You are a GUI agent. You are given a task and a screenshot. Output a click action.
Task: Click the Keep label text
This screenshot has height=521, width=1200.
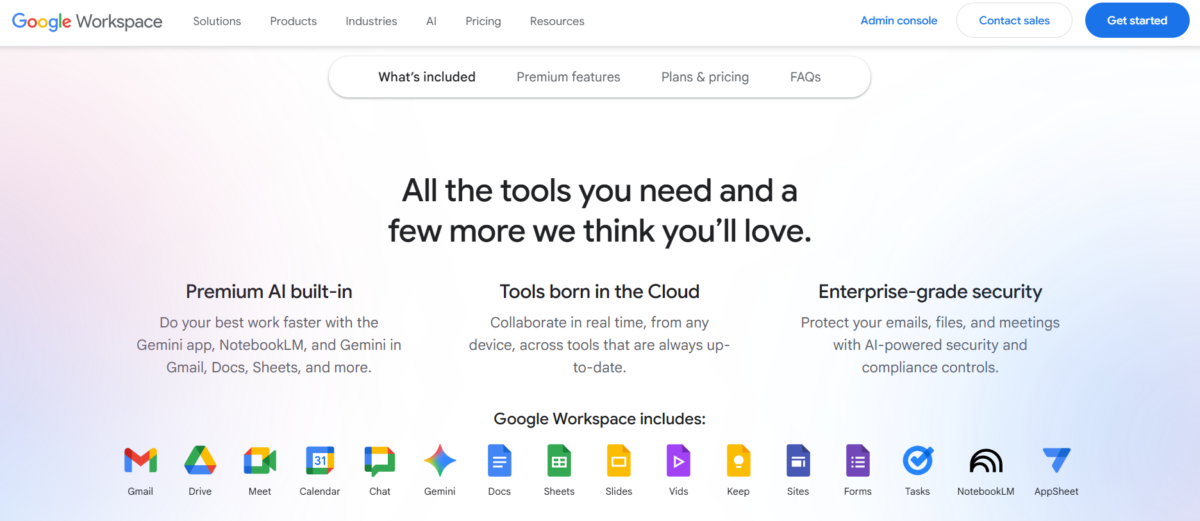click(x=738, y=491)
